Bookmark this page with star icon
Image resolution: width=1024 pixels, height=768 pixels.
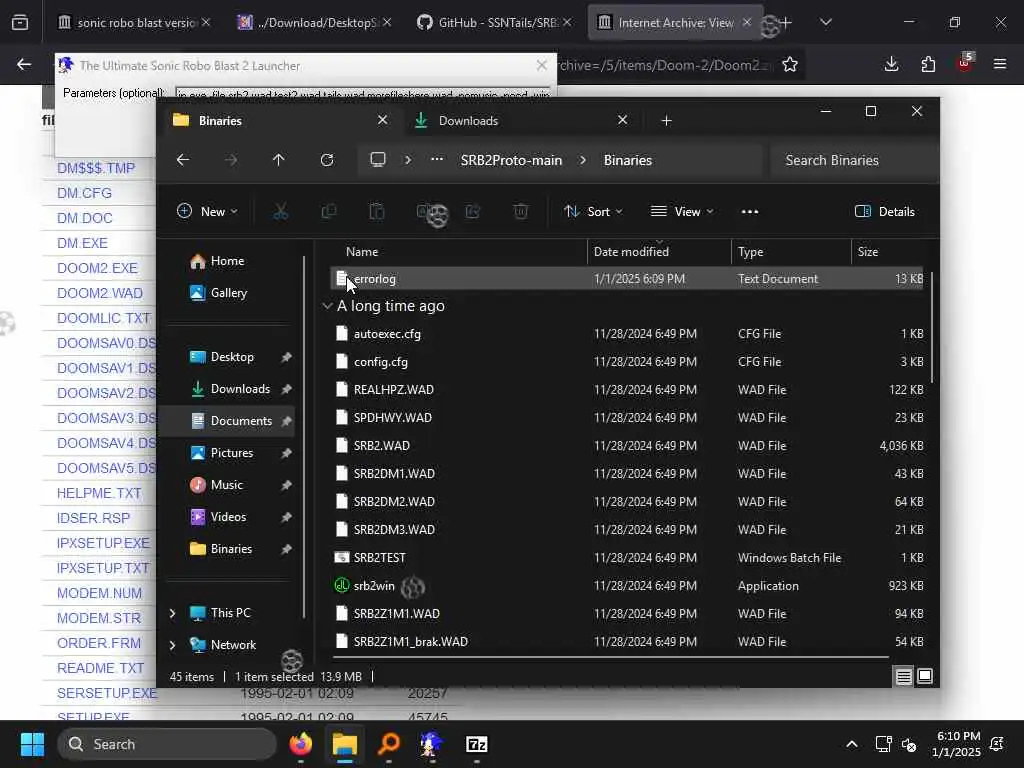point(790,64)
